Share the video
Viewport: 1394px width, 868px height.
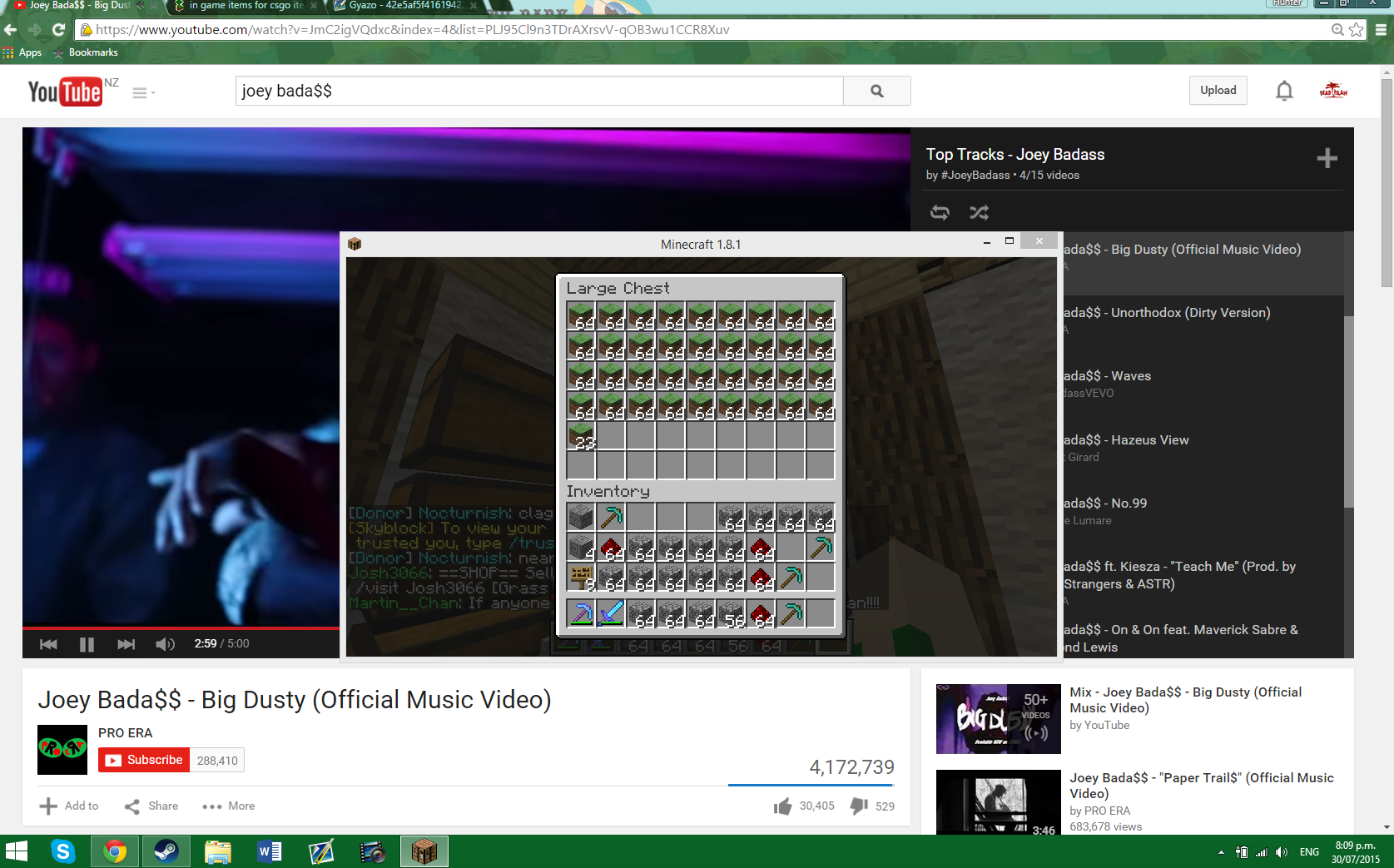tap(151, 806)
